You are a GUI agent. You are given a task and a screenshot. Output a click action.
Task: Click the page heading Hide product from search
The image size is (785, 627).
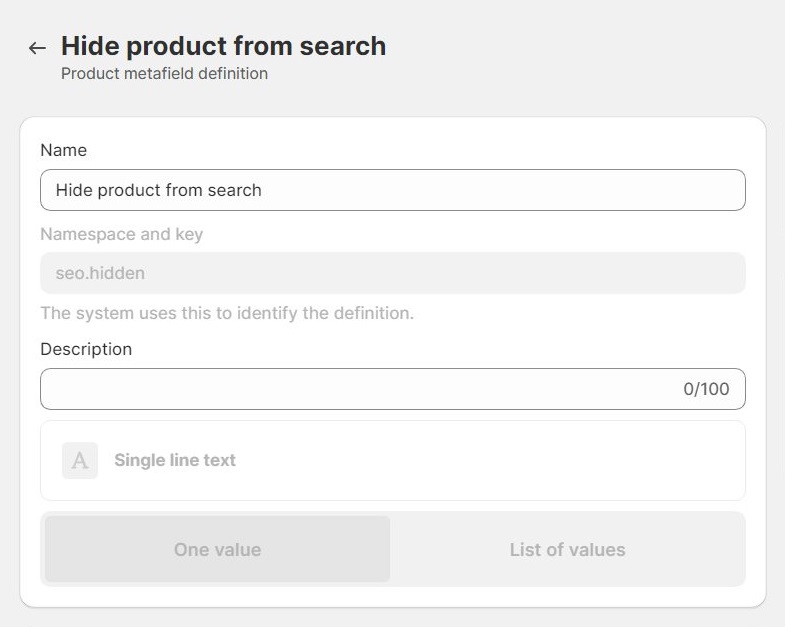(x=223, y=46)
